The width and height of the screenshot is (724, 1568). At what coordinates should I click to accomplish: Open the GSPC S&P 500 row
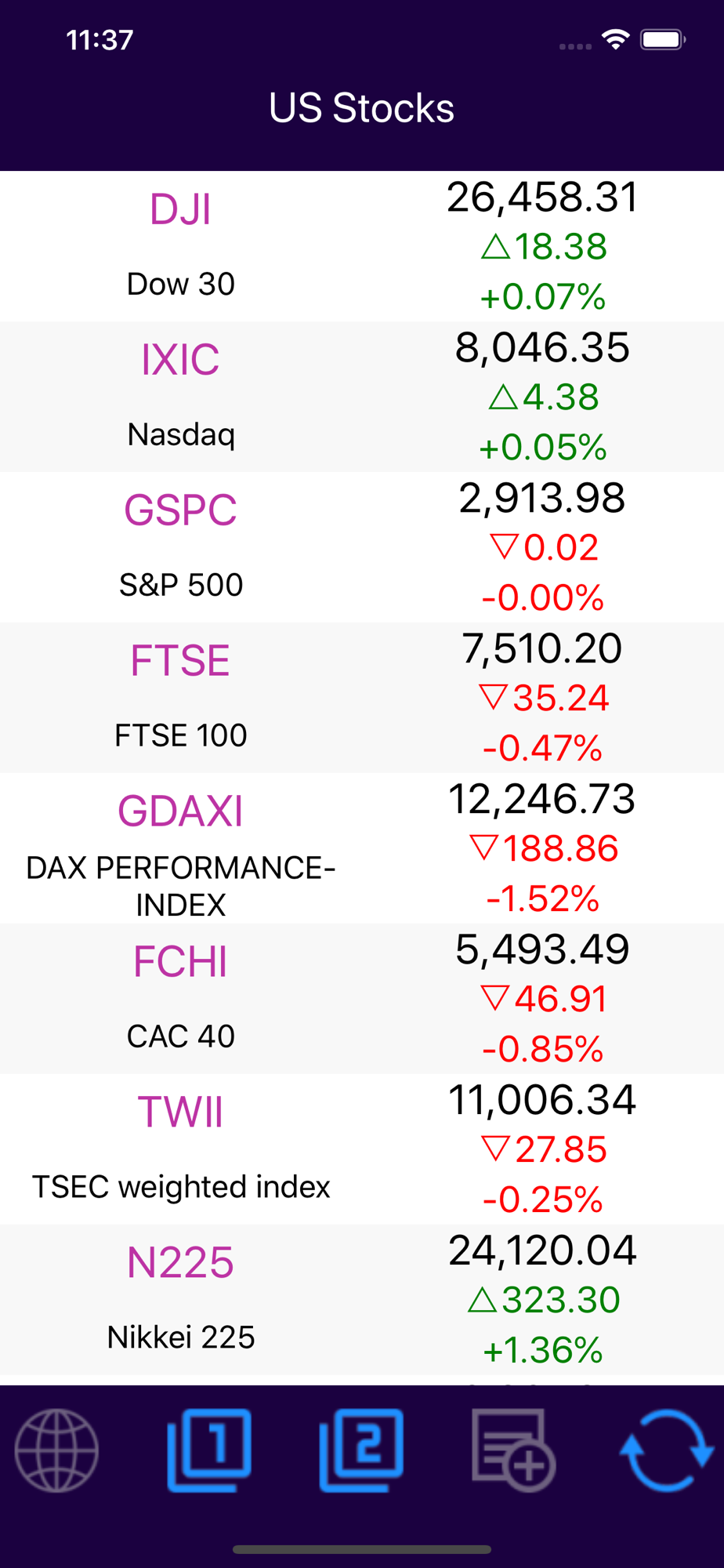(x=362, y=547)
